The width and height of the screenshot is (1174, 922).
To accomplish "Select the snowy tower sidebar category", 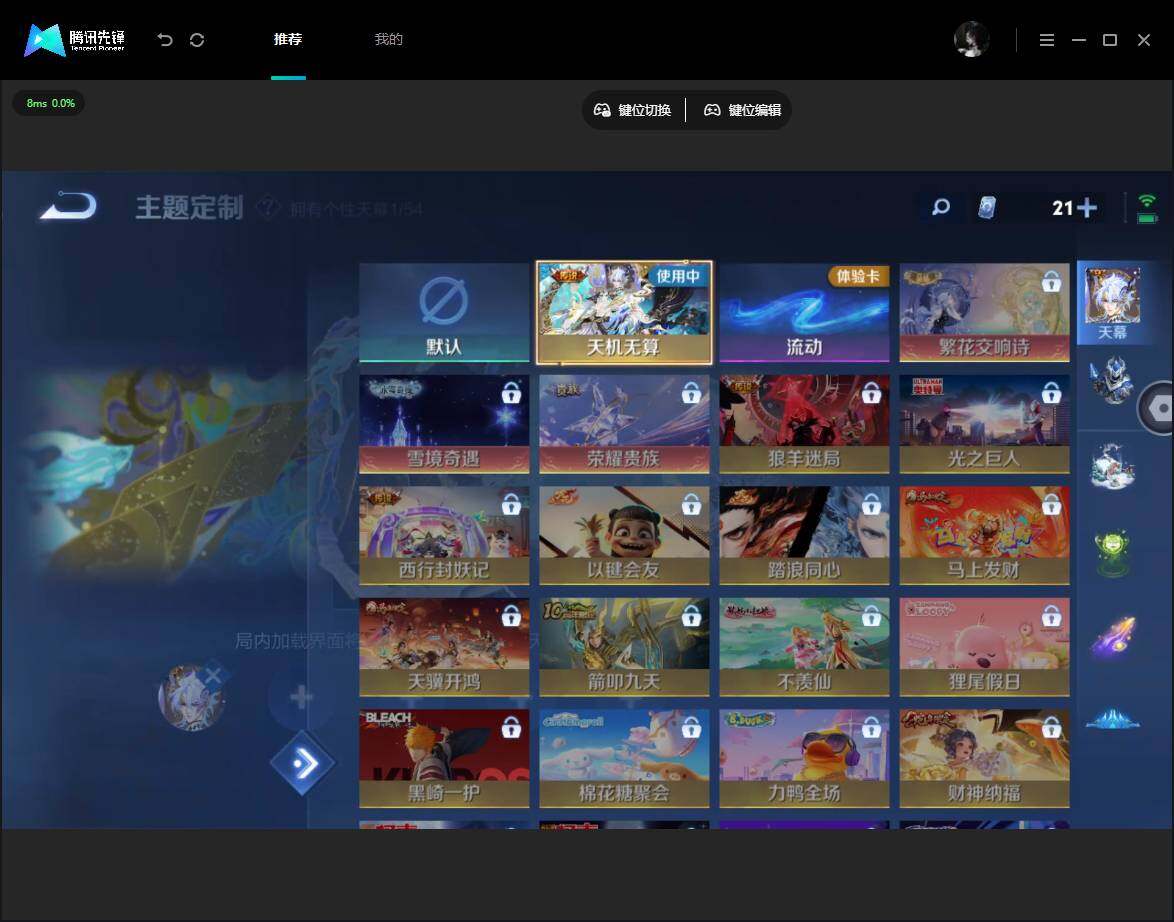I will tap(1112, 466).
